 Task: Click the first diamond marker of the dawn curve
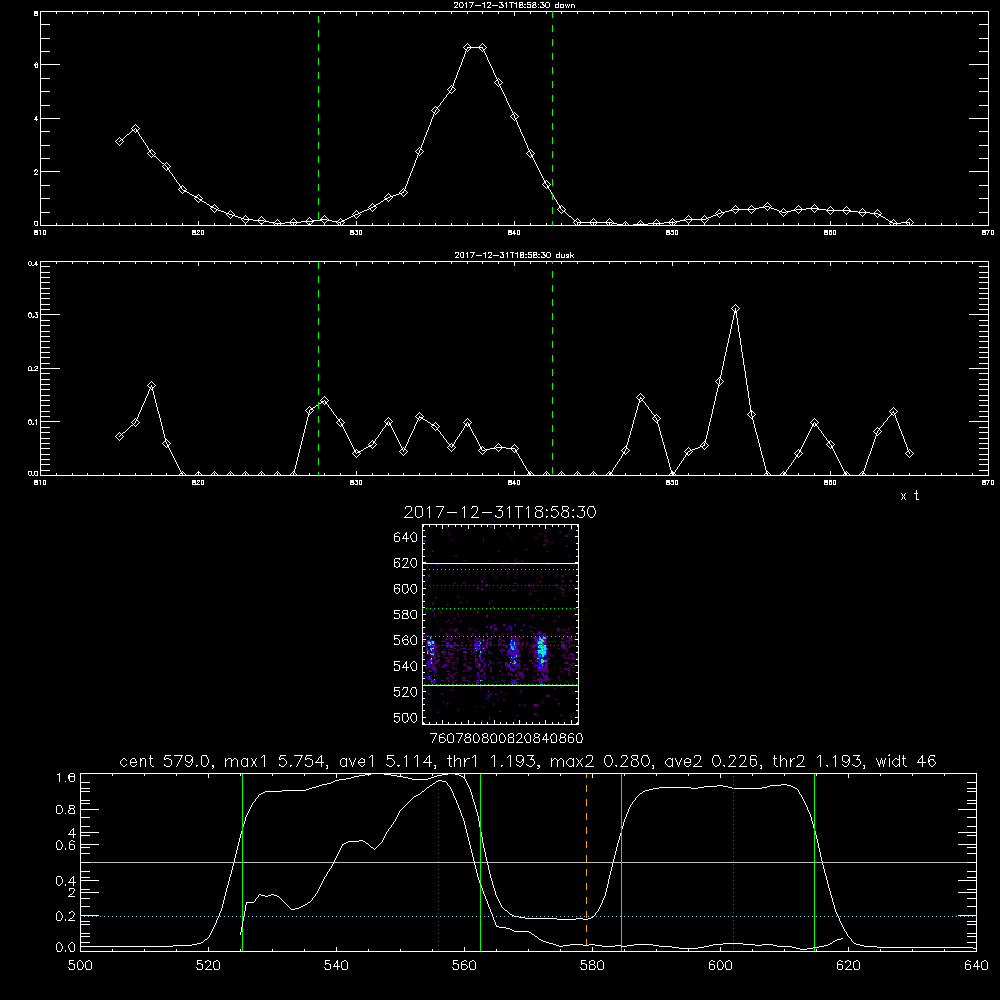(119, 141)
